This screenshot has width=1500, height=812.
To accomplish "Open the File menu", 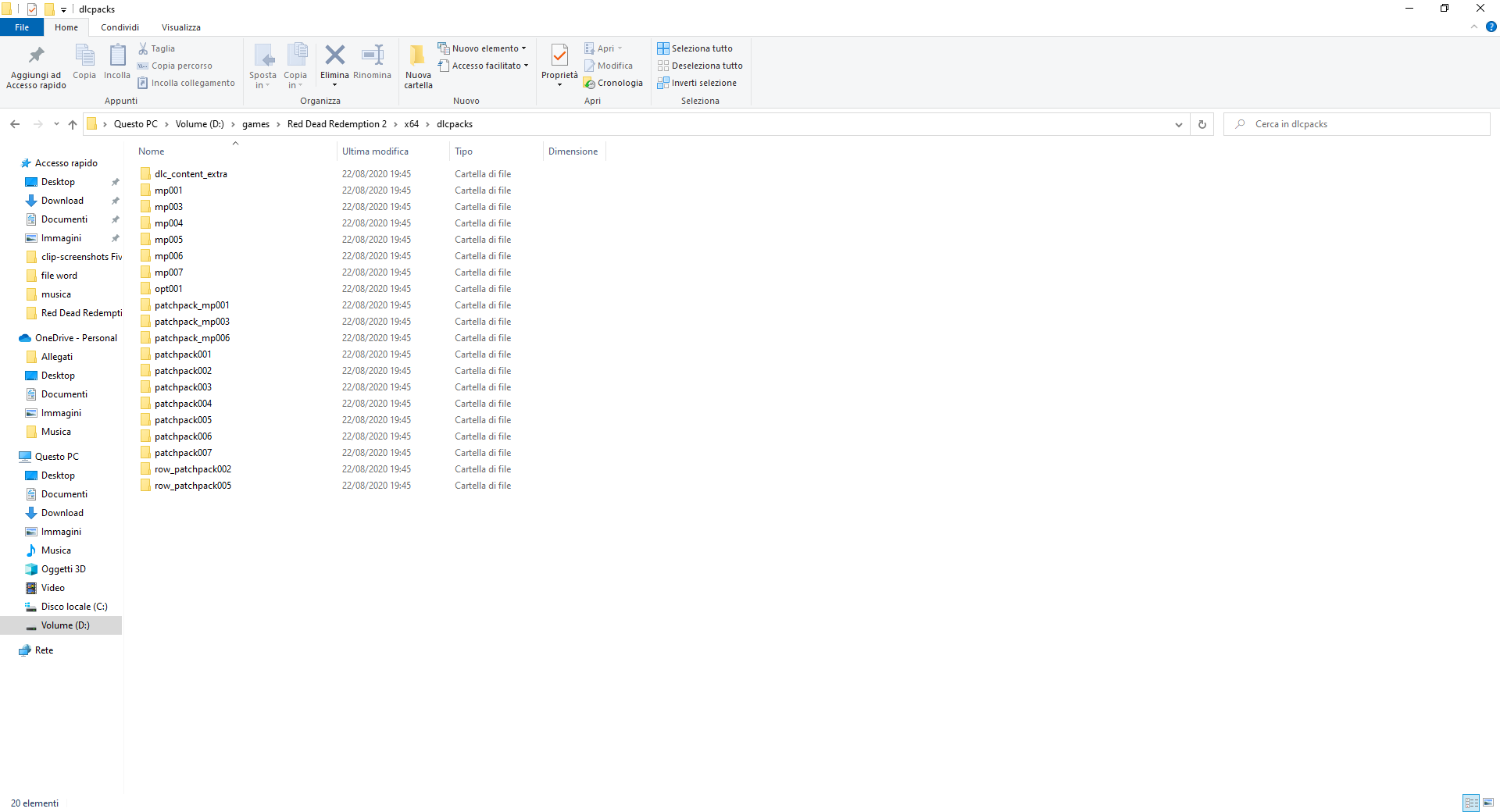I will click(22, 27).
